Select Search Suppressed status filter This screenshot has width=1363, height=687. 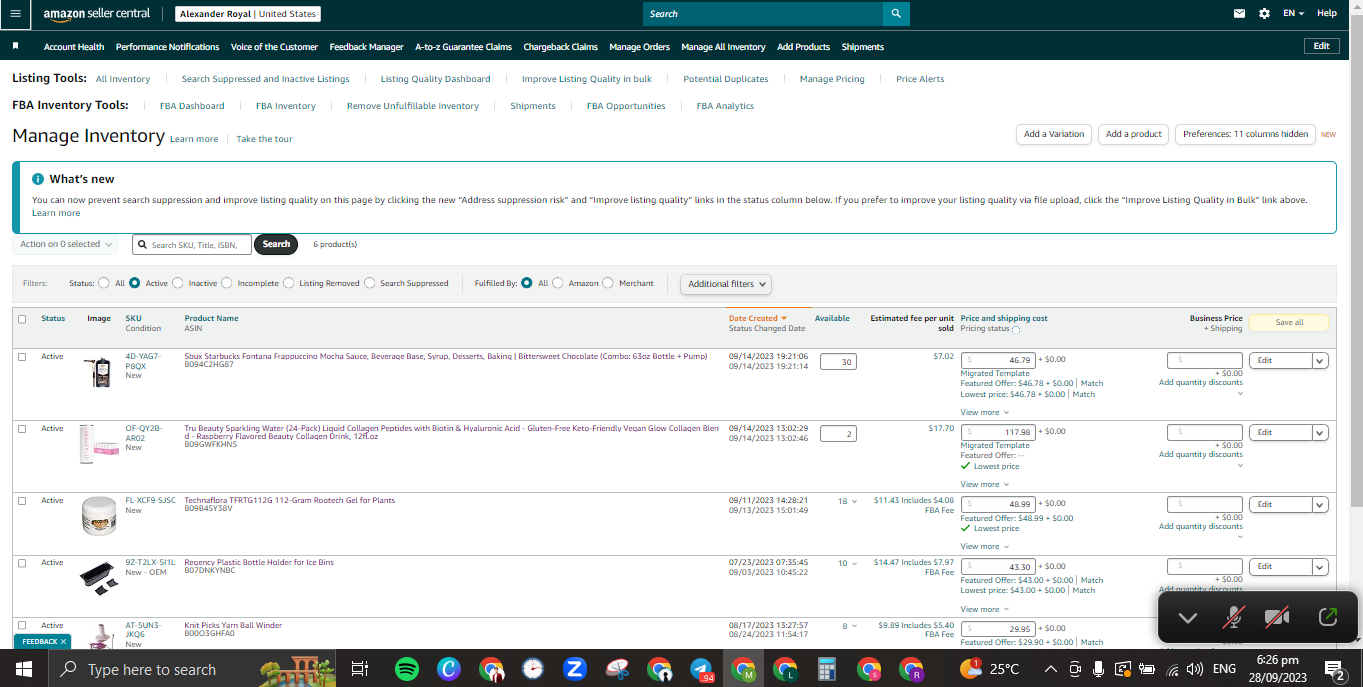370,283
